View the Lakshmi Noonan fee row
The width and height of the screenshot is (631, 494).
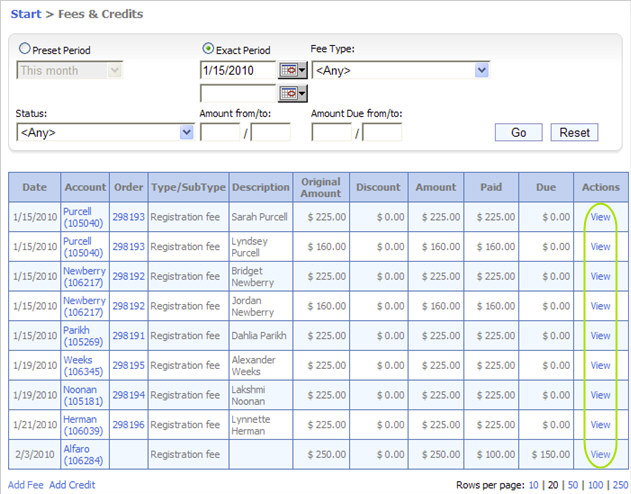coord(600,395)
